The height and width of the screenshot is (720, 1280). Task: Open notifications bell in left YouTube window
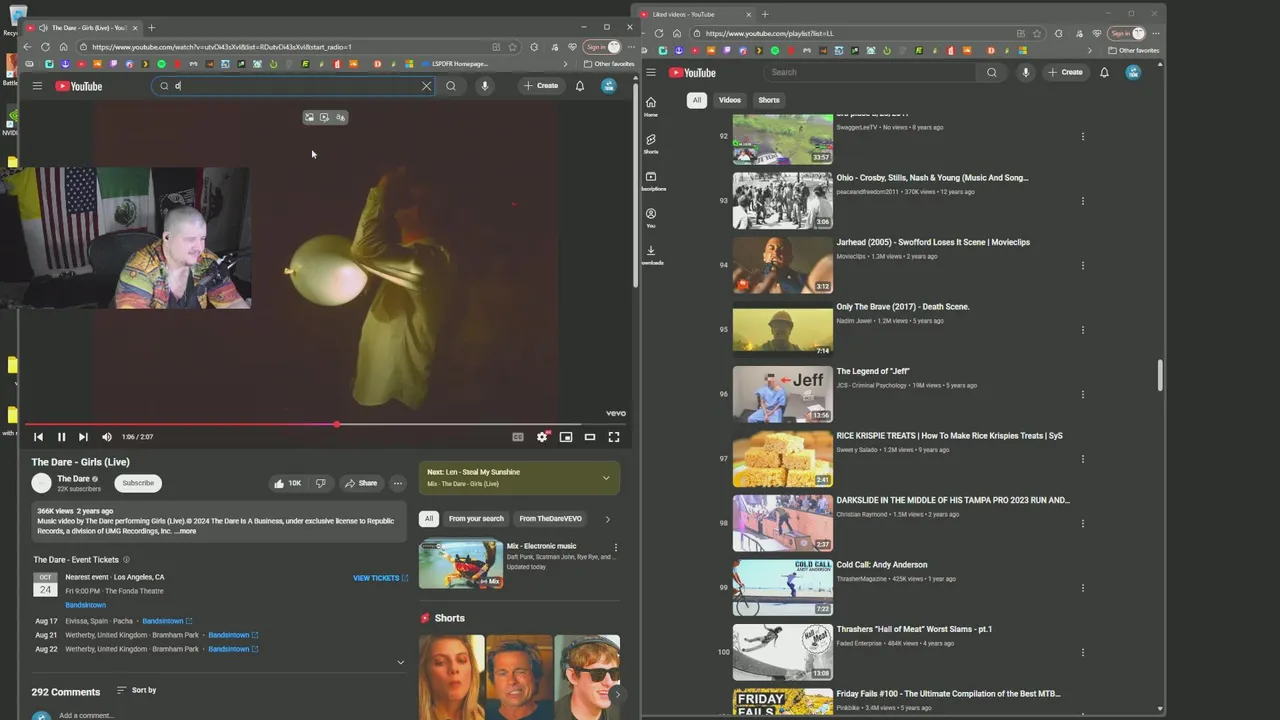pyautogui.click(x=579, y=86)
